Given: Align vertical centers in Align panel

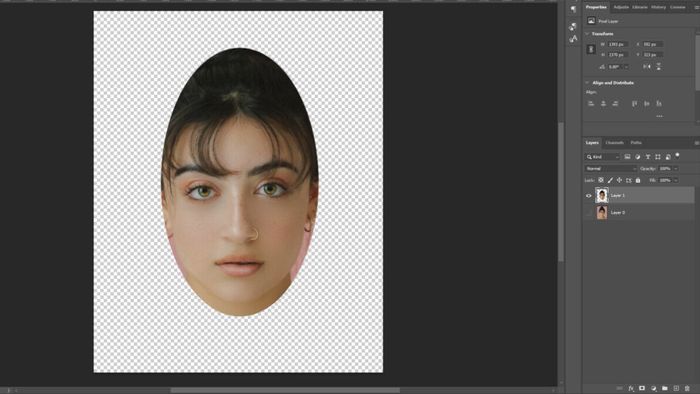Looking at the screenshot, I should [646, 104].
